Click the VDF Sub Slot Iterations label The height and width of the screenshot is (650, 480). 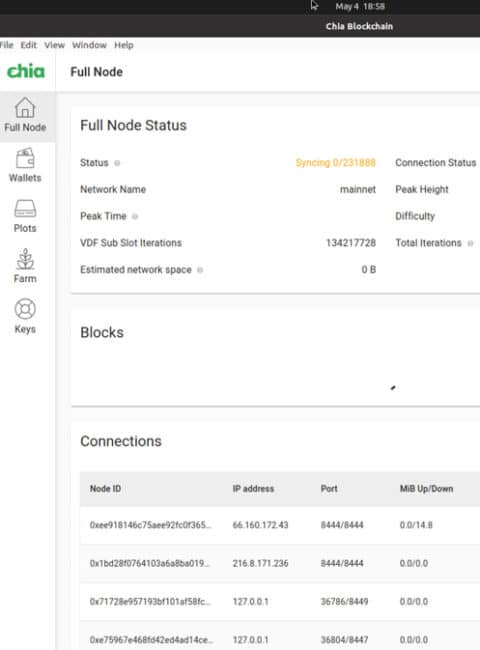(x=131, y=243)
